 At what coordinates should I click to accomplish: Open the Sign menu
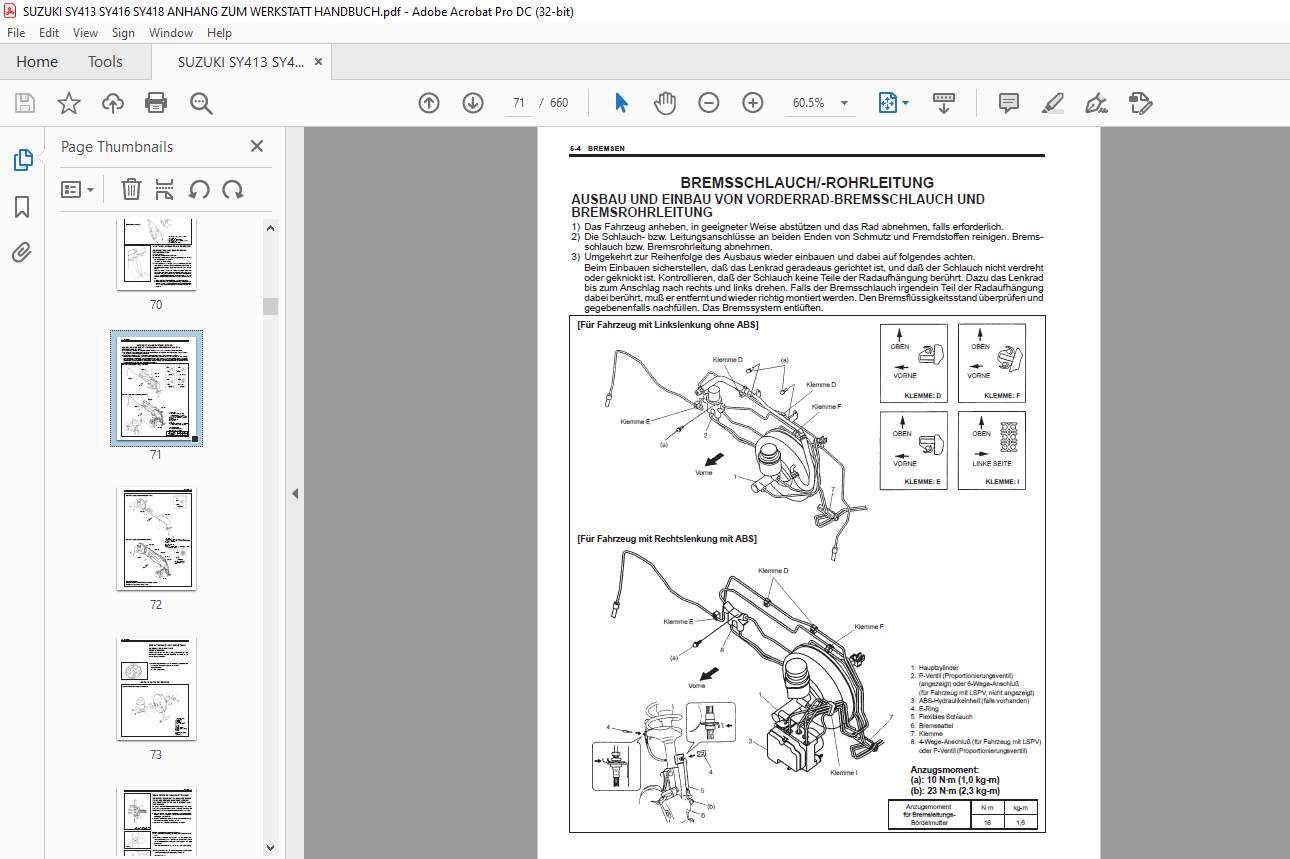[x=123, y=33]
